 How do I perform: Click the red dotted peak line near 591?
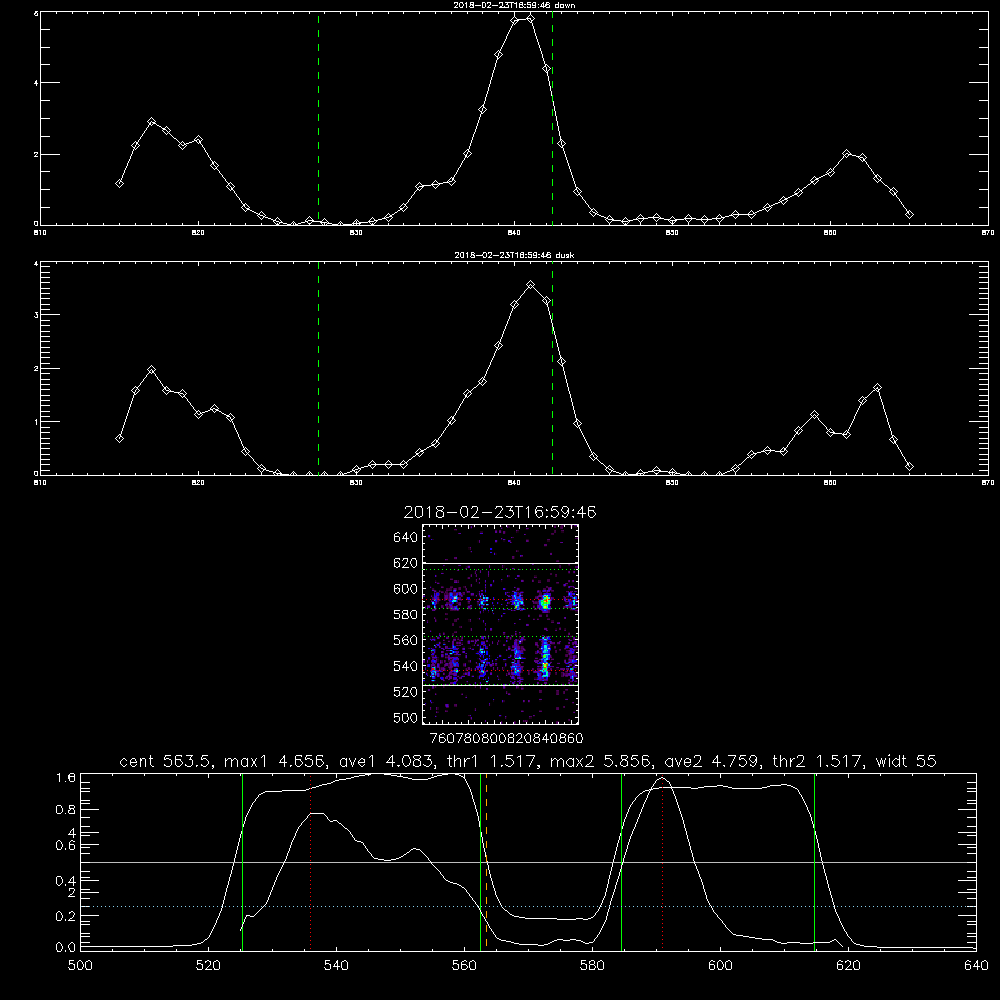point(663,861)
